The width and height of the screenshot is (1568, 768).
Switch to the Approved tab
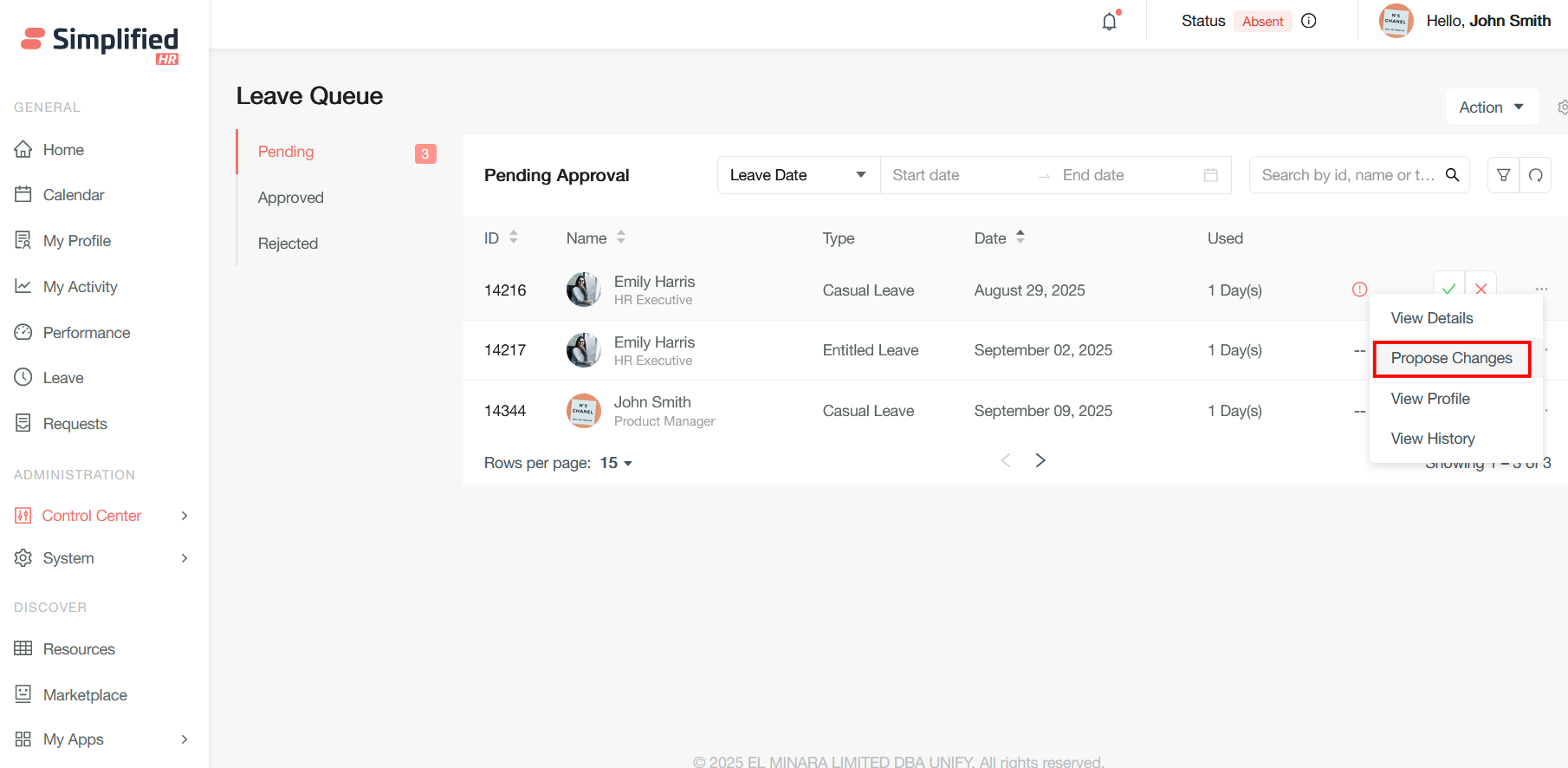coord(291,198)
